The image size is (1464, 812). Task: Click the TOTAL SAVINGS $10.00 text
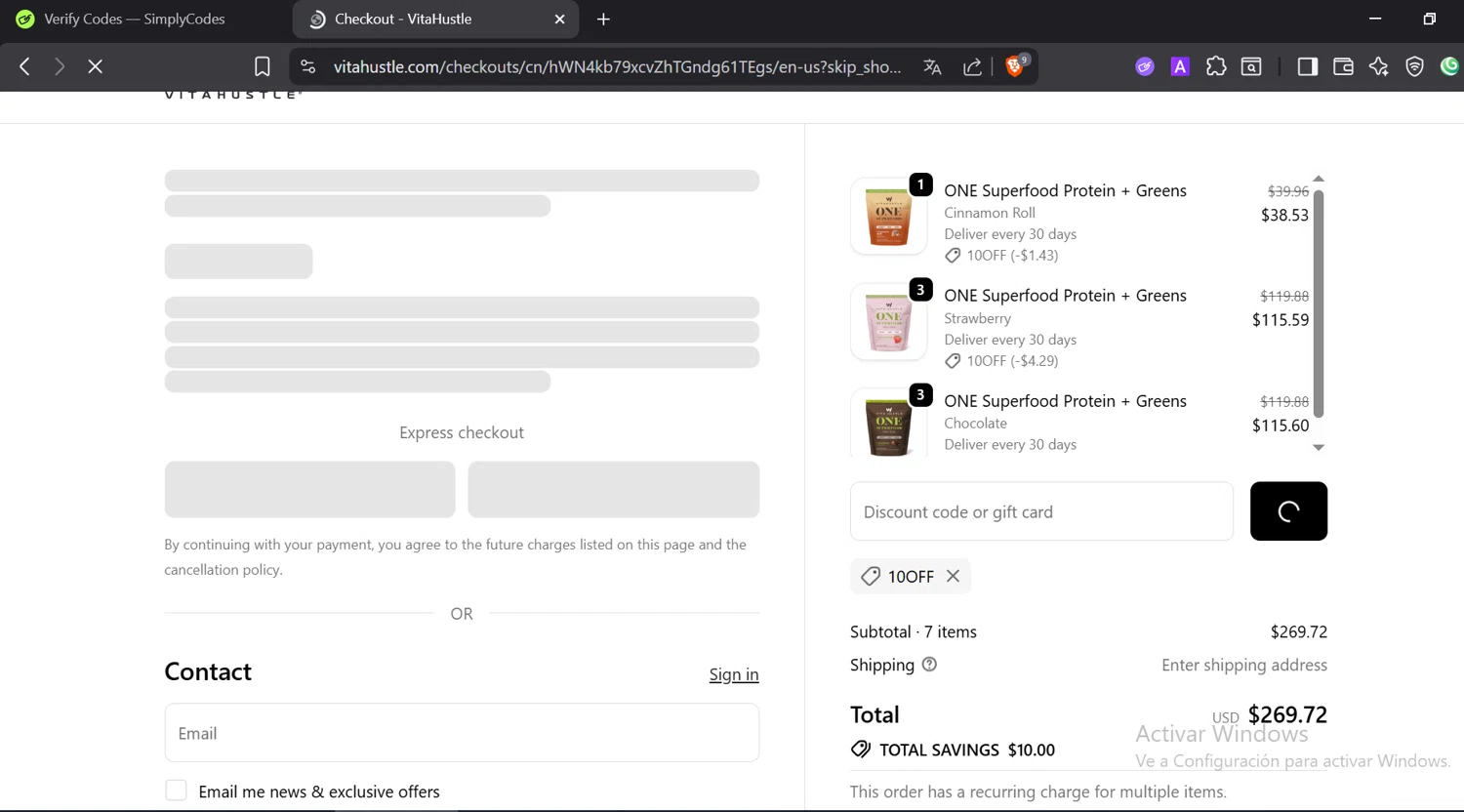(967, 750)
